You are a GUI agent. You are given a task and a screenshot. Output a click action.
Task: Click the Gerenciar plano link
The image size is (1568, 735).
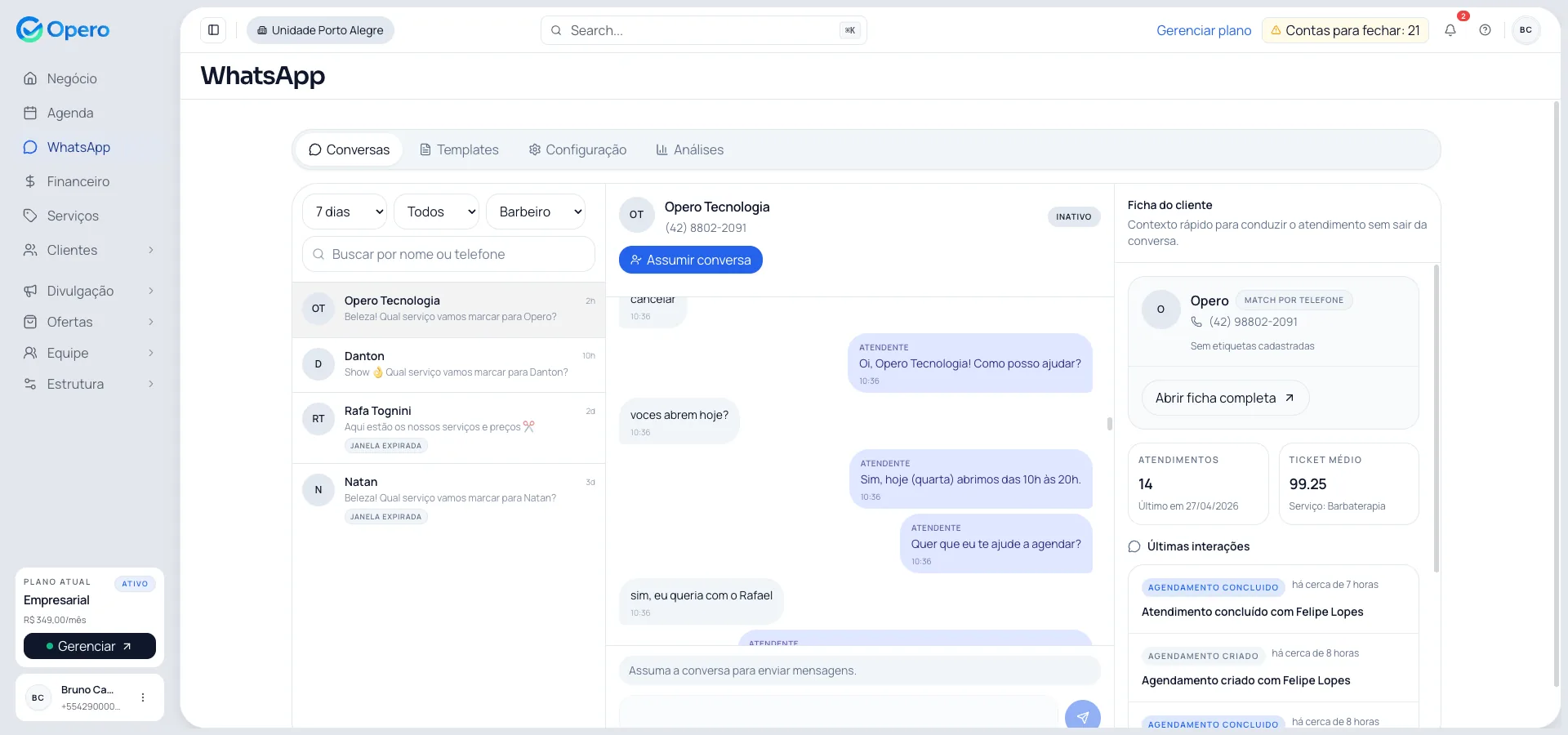click(x=1204, y=30)
